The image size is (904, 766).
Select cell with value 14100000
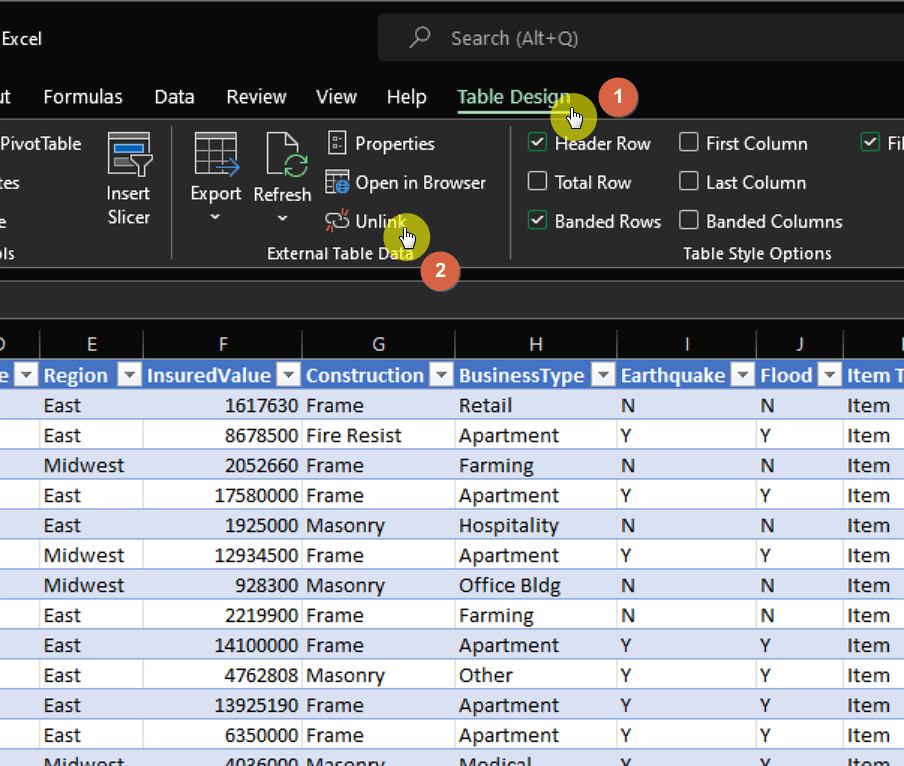(223, 646)
